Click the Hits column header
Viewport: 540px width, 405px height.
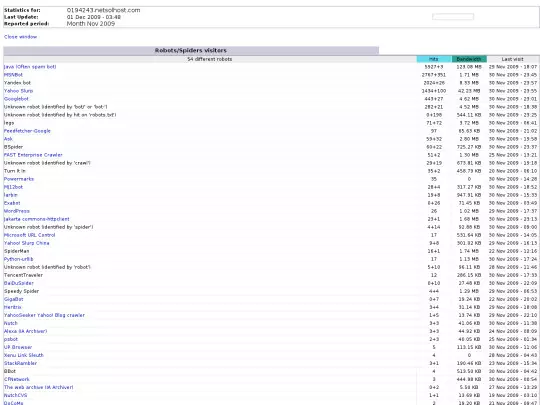tap(434, 59)
